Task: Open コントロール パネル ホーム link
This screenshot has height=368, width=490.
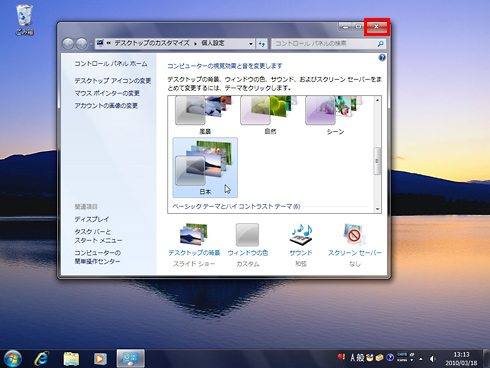Action: (x=111, y=64)
